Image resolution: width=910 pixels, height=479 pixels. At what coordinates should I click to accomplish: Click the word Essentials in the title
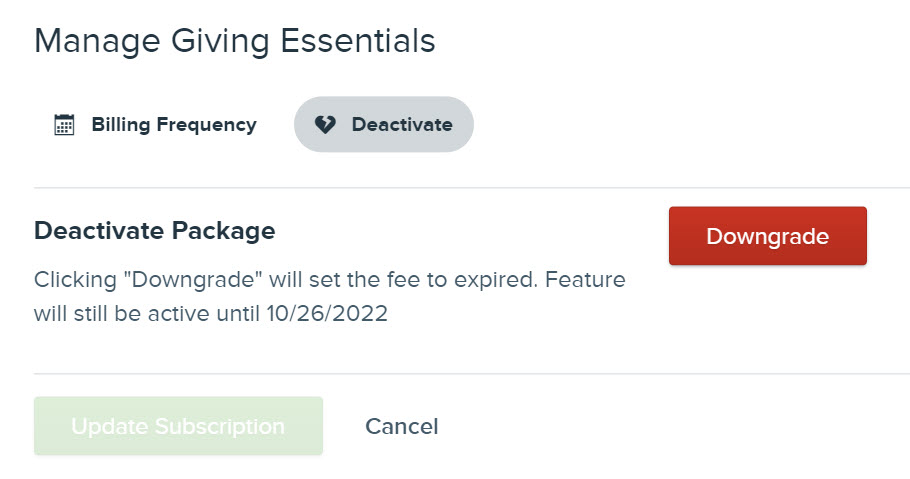[x=358, y=41]
